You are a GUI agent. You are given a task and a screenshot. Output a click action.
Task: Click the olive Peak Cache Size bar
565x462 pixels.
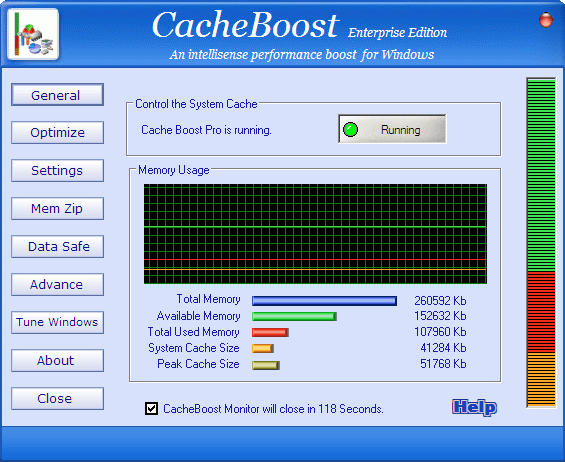(x=266, y=365)
